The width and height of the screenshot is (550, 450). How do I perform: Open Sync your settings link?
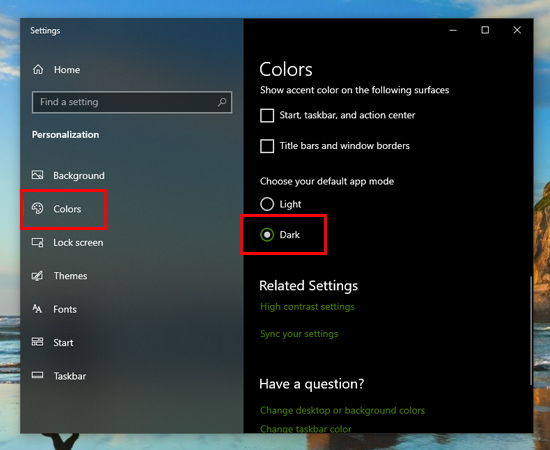pyautogui.click(x=299, y=334)
